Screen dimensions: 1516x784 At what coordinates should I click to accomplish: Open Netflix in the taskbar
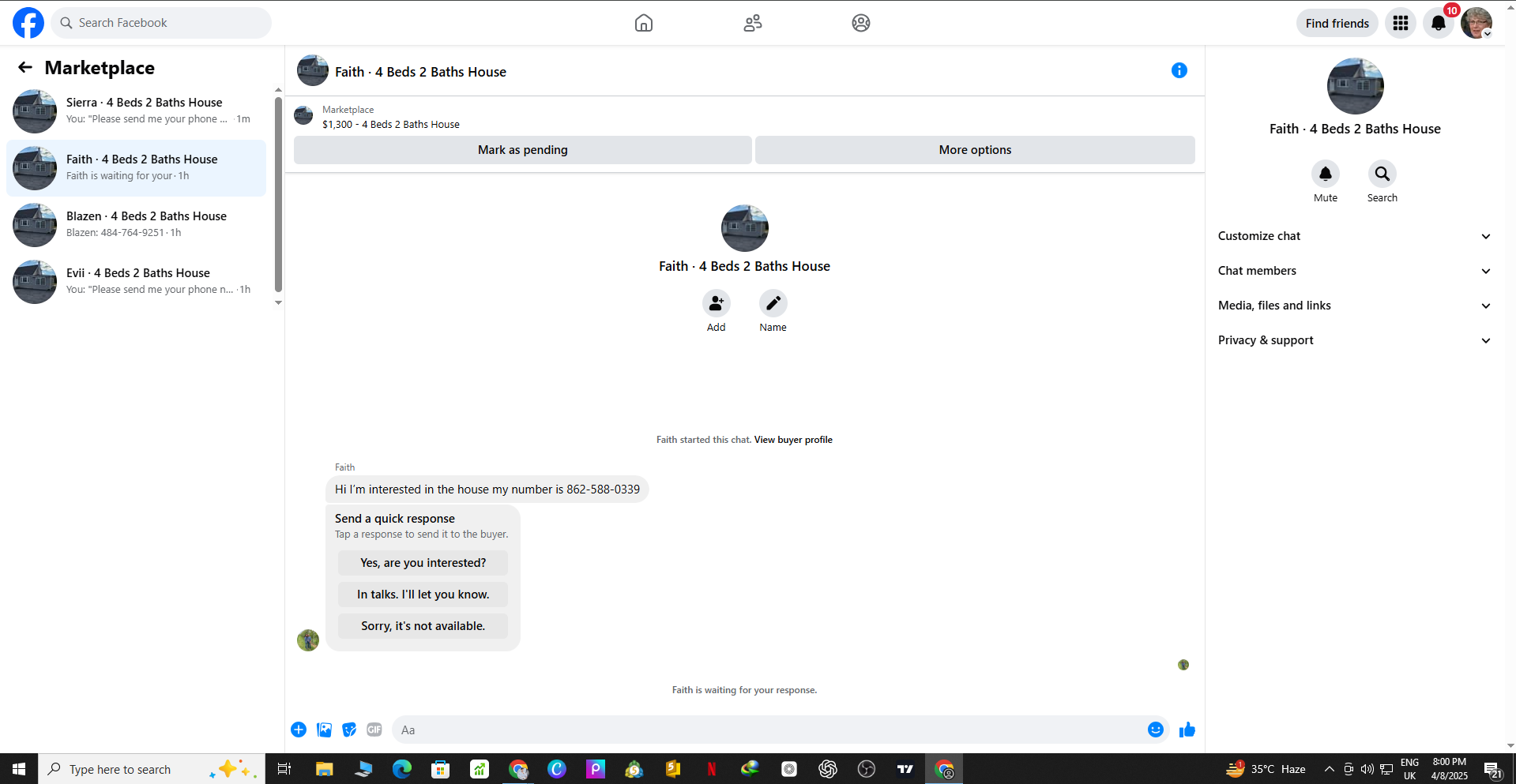pyautogui.click(x=712, y=769)
